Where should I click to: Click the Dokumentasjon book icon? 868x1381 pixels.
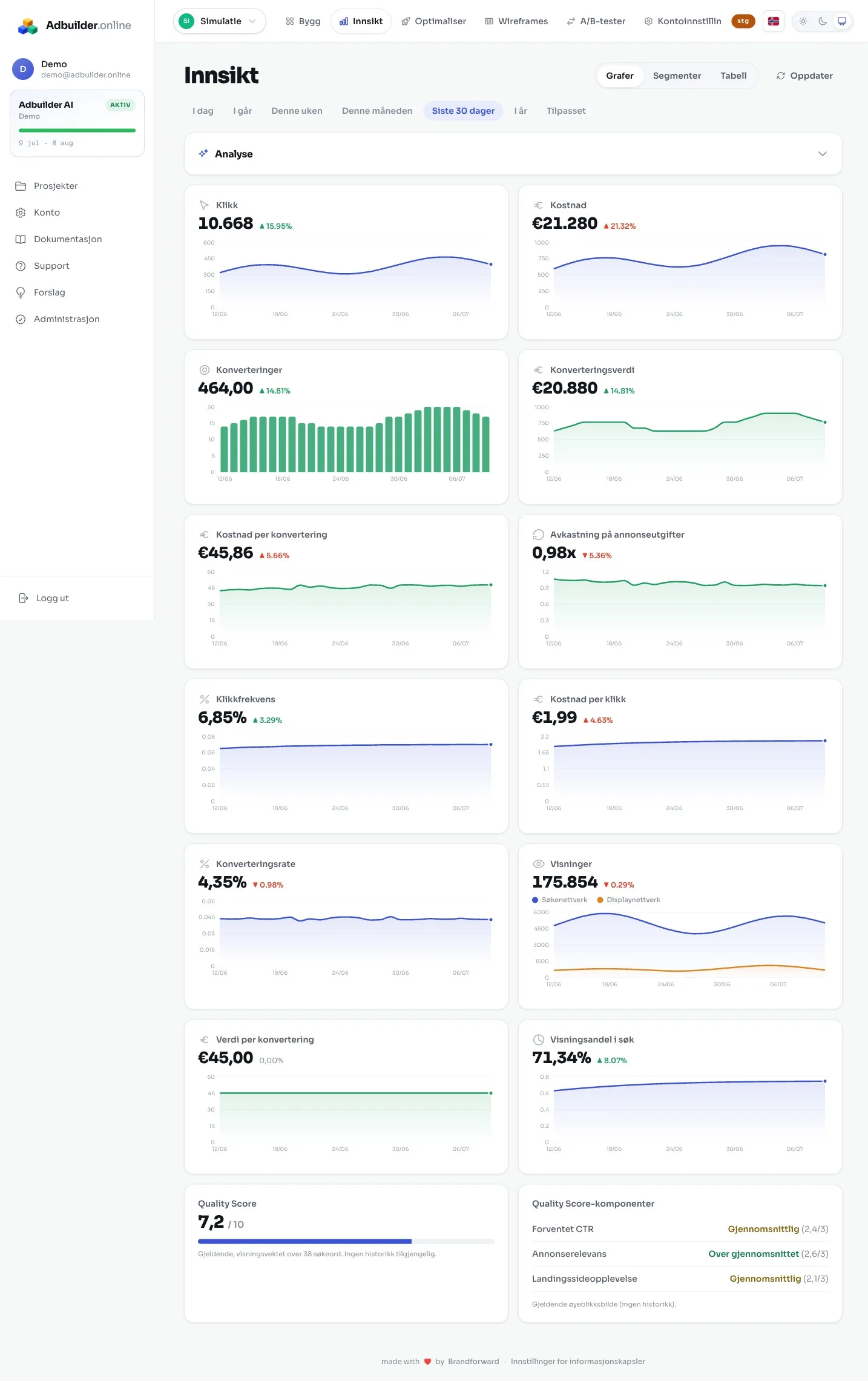tap(21, 239)
